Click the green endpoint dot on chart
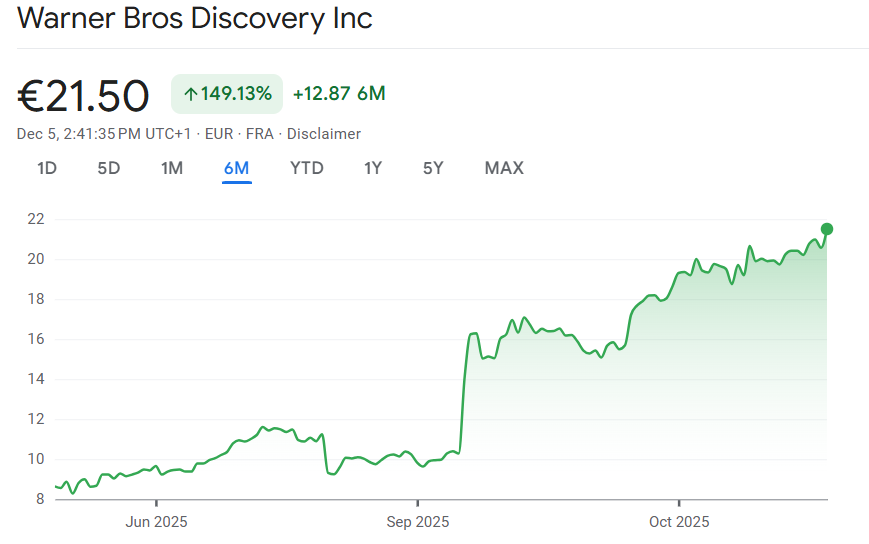The height and width of the screenshot is (544, 869). (827, 229)
